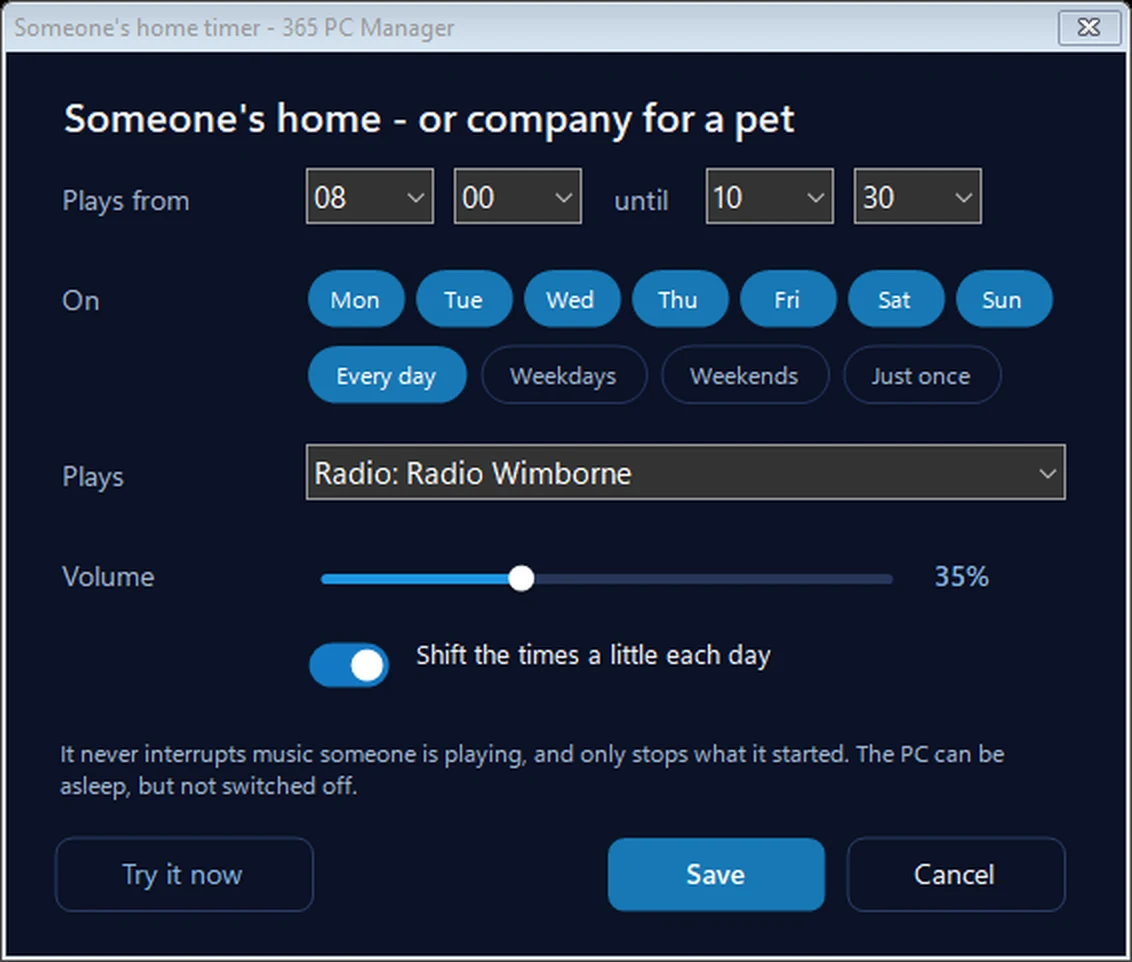This screenshot has width=1132, height=962.
Task: Click the volume slider handle
Action: point(521,578)
